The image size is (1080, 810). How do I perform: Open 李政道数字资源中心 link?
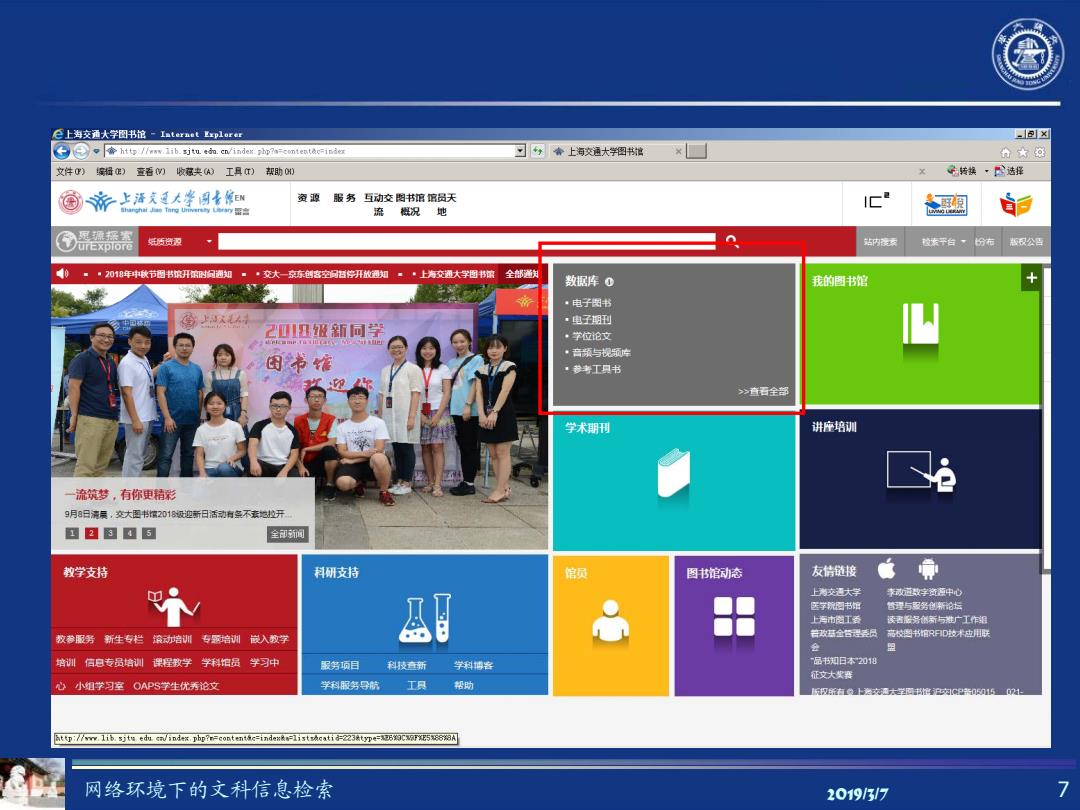pyautogui.click(x=924, y=592)
